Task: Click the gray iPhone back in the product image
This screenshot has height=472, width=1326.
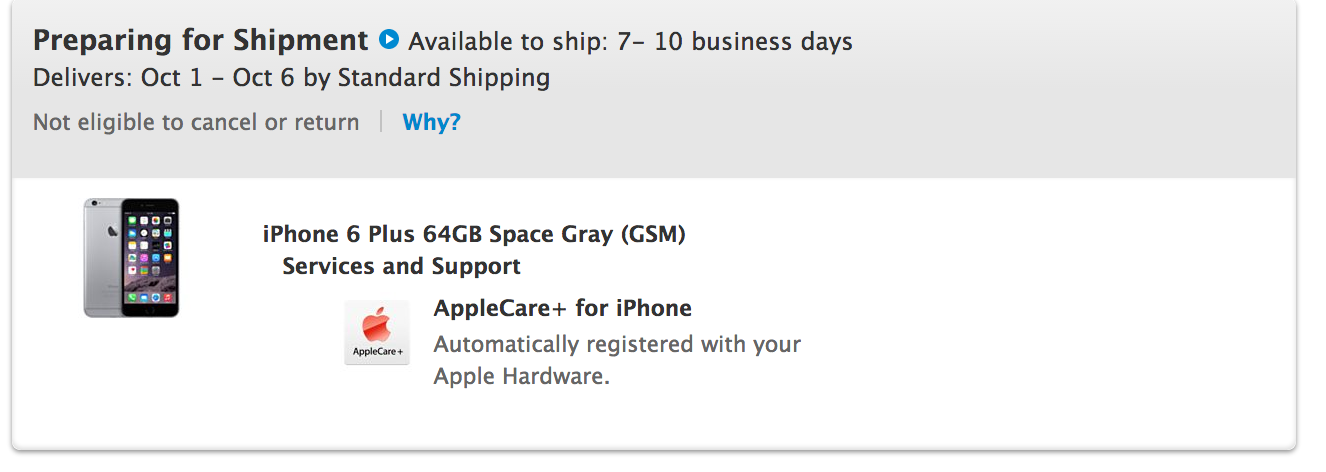Action: pyautogui.click(x=102, y=257)
